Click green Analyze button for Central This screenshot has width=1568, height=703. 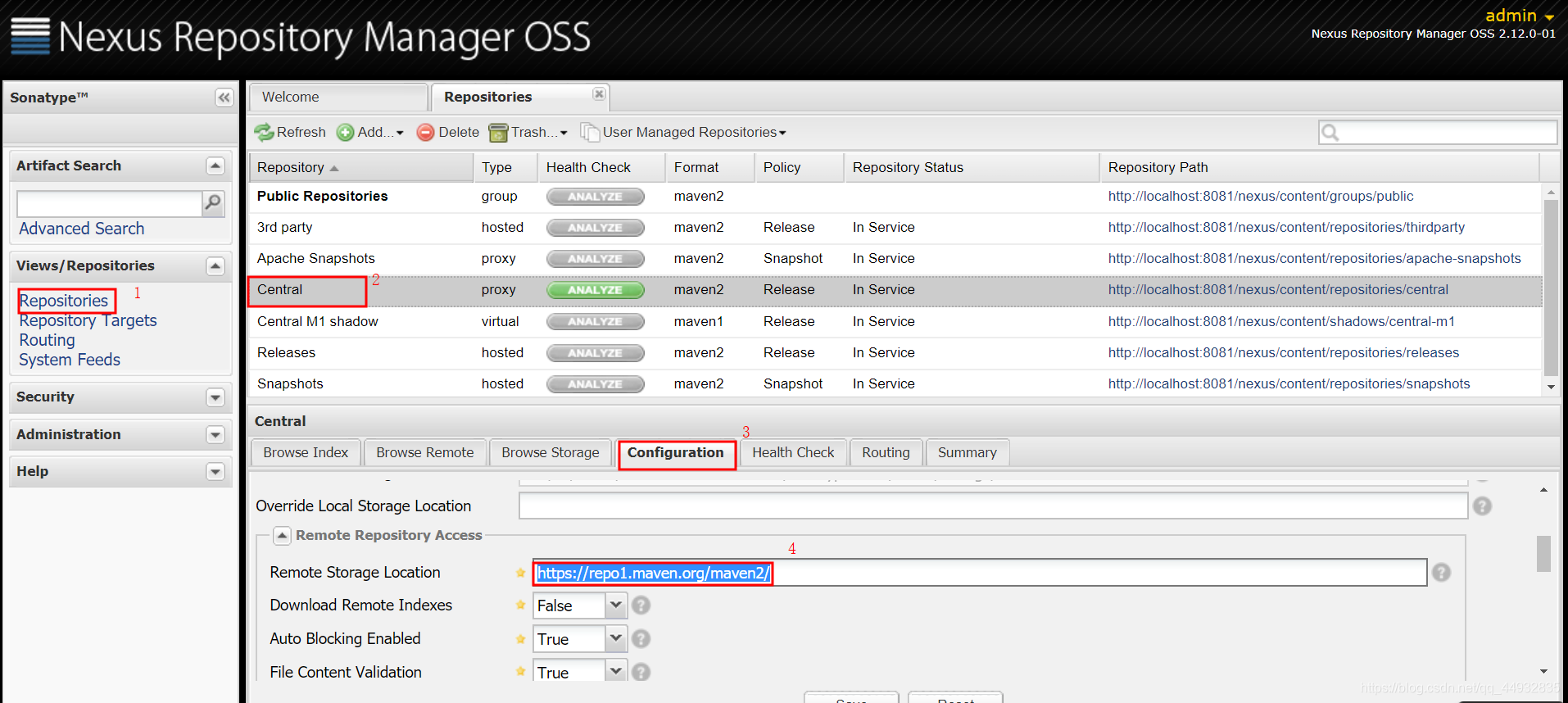(x=595, y=290)
